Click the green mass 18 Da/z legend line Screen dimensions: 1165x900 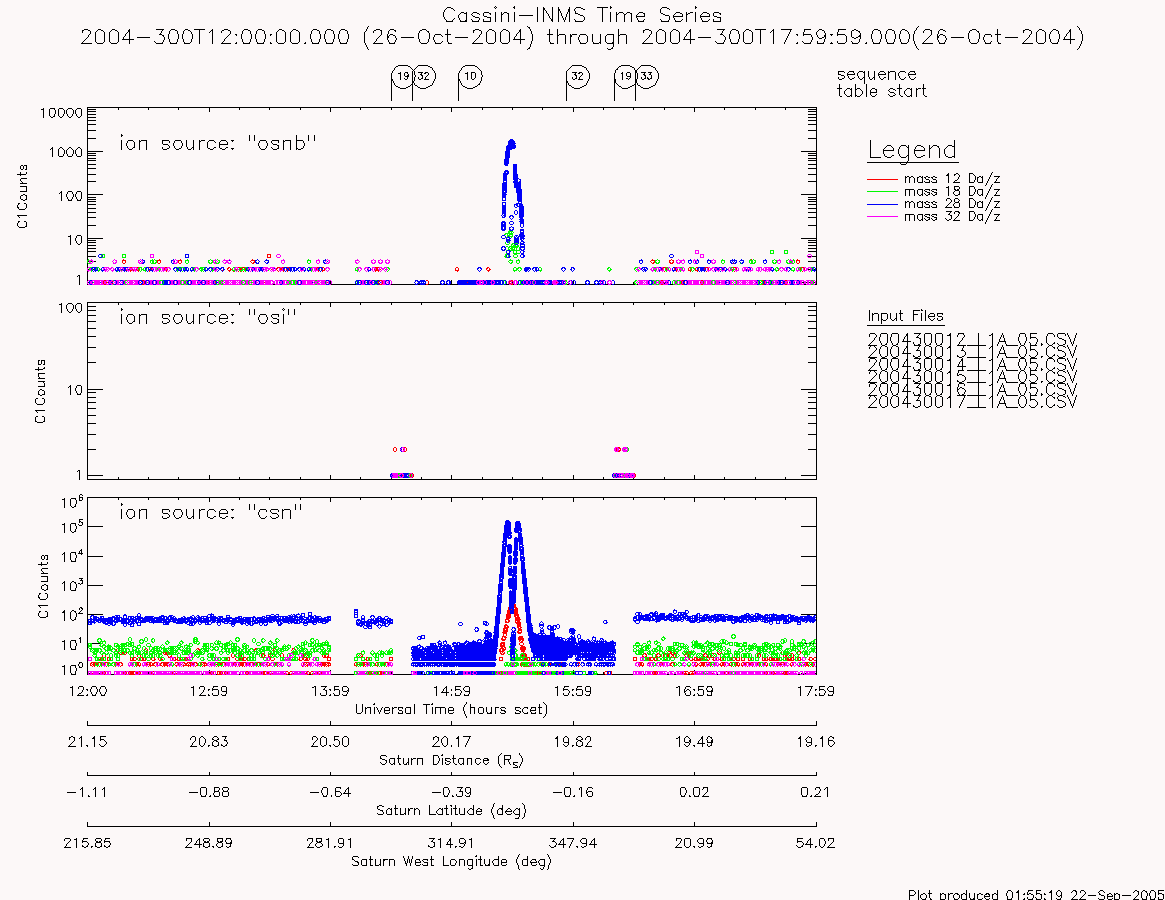pyautogui.click(x=883, y=192)
